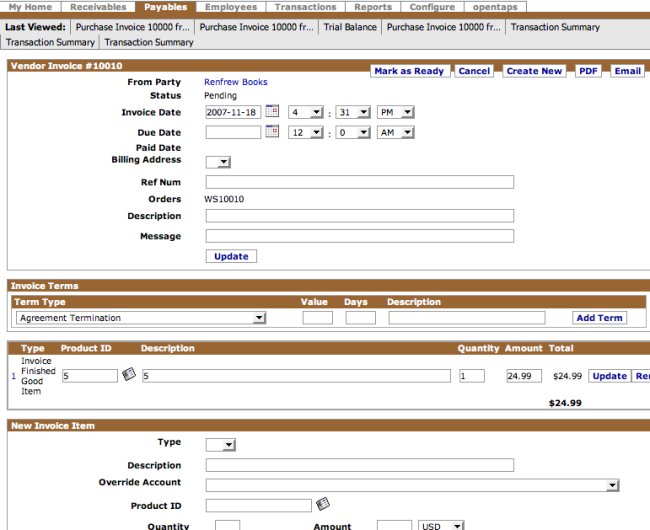Open the Renfrew Books party link
Screen dimensions: 650x530
tap(236, 82)
